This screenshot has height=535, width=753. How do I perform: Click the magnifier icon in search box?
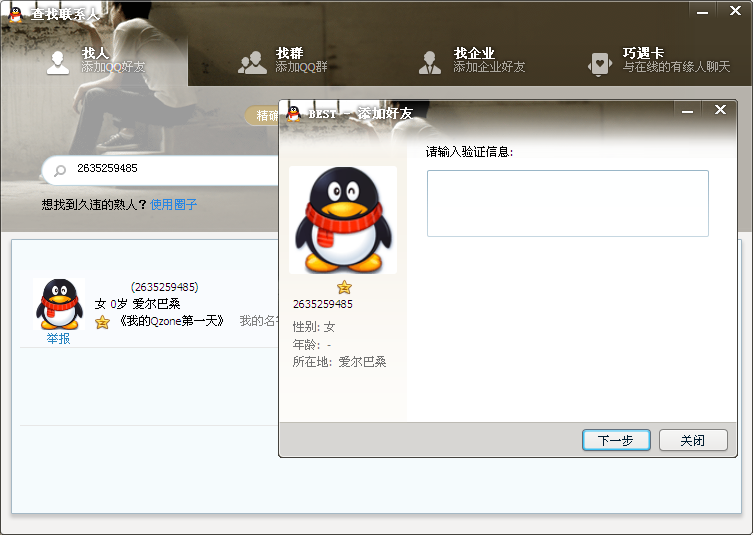(x=60, y=170)
